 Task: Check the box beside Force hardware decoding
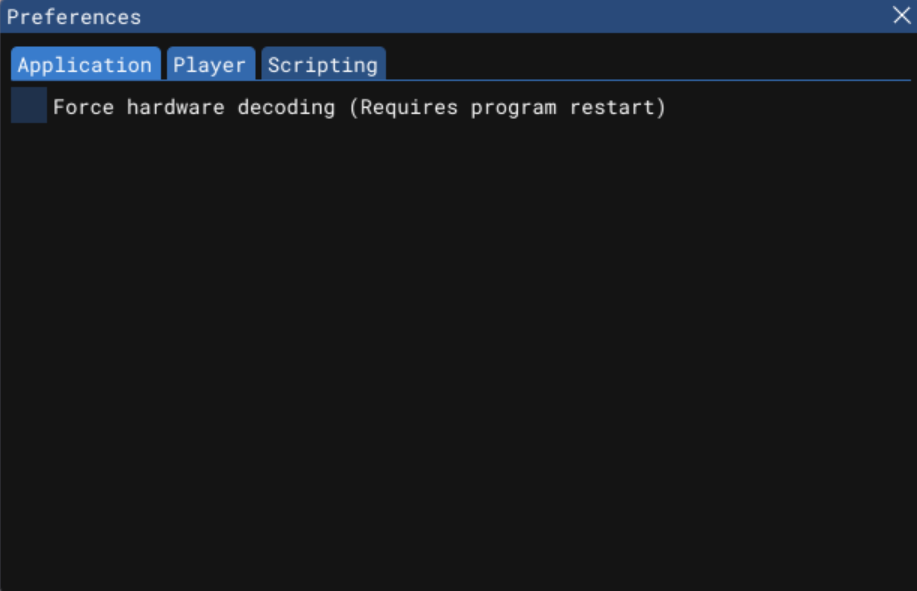coord(29,105)
